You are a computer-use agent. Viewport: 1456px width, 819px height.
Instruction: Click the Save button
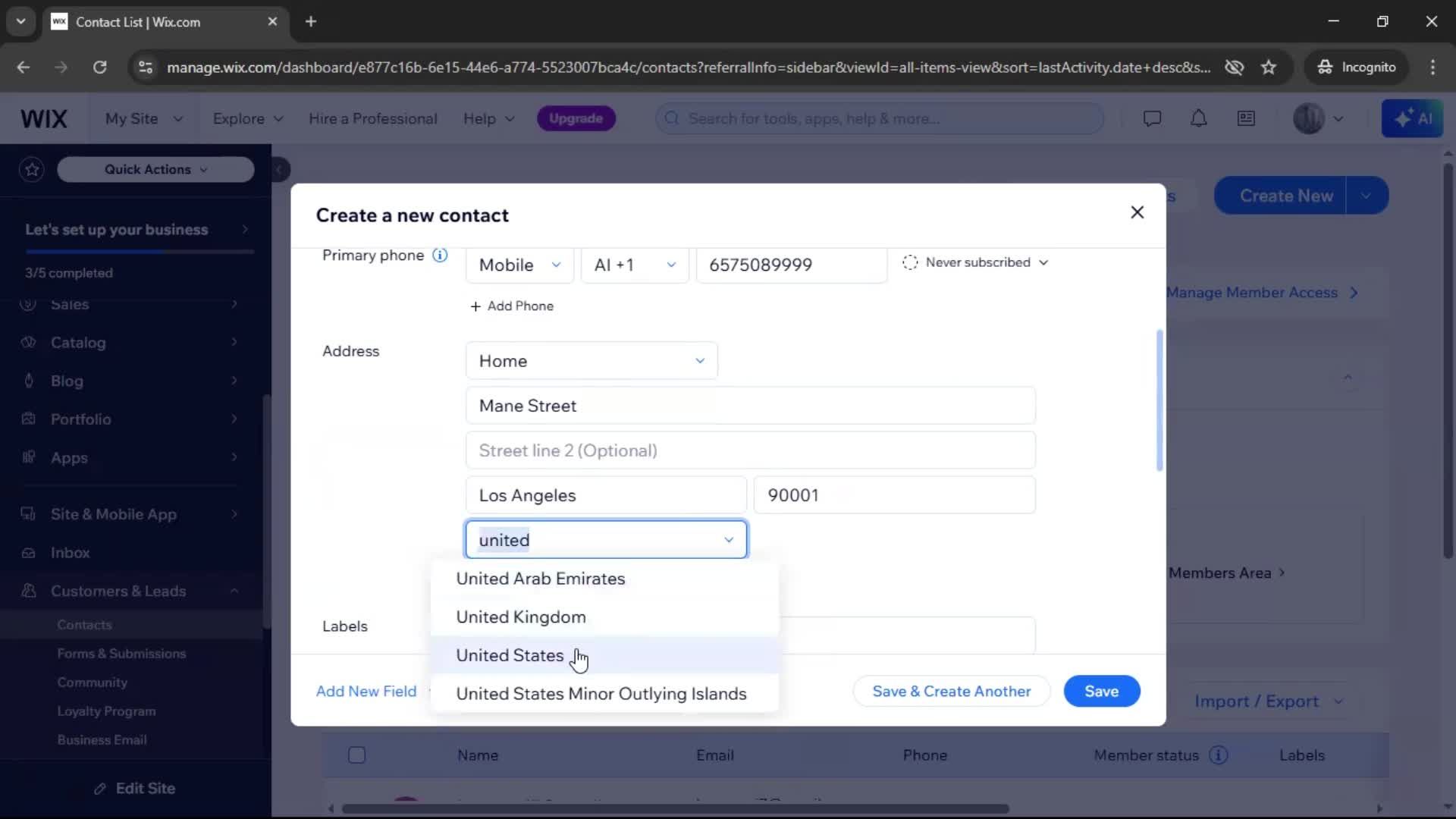[x=1101, y=692]
